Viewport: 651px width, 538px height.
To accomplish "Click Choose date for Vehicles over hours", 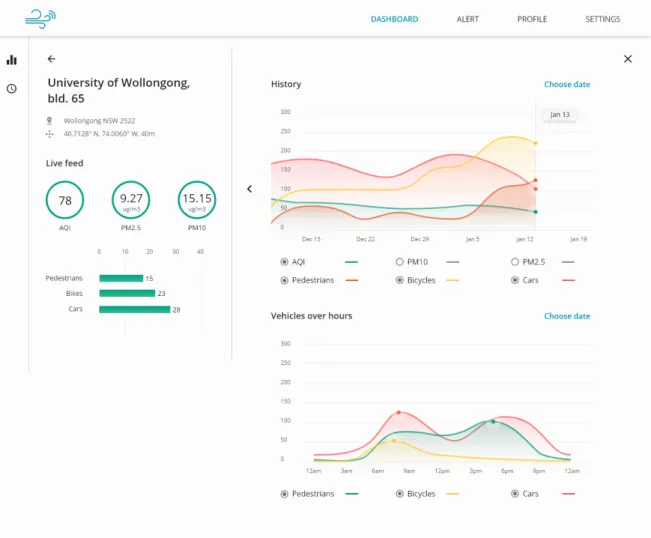I will coord(567,316).
